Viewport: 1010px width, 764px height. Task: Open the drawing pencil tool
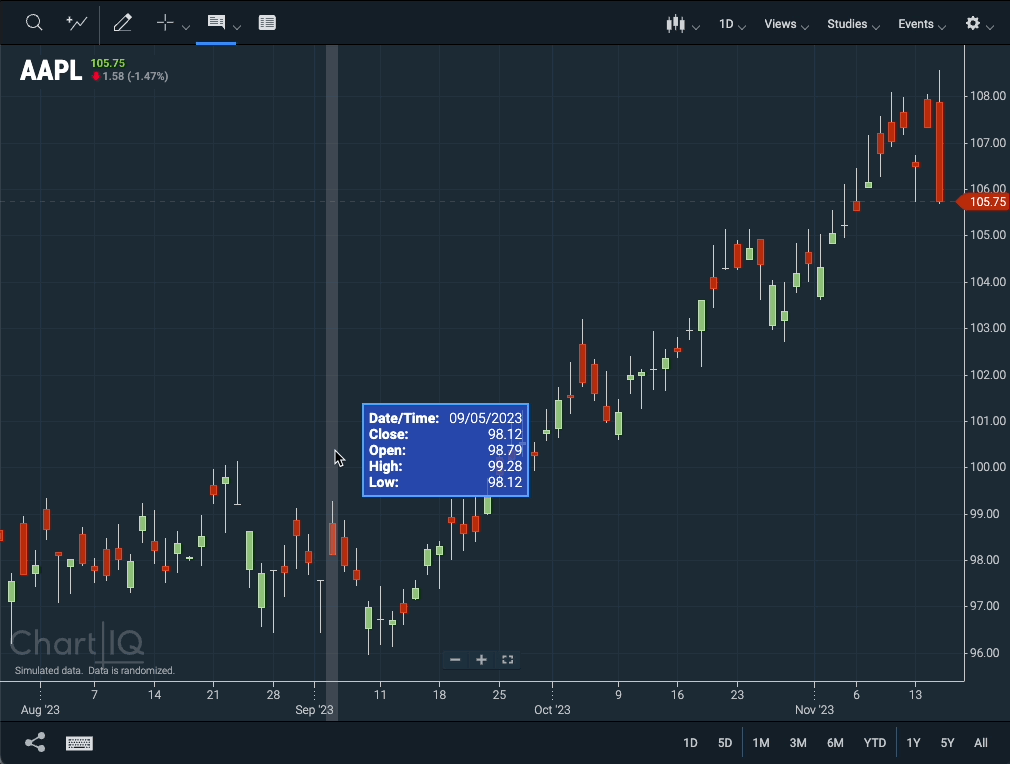tap(122, 23)
